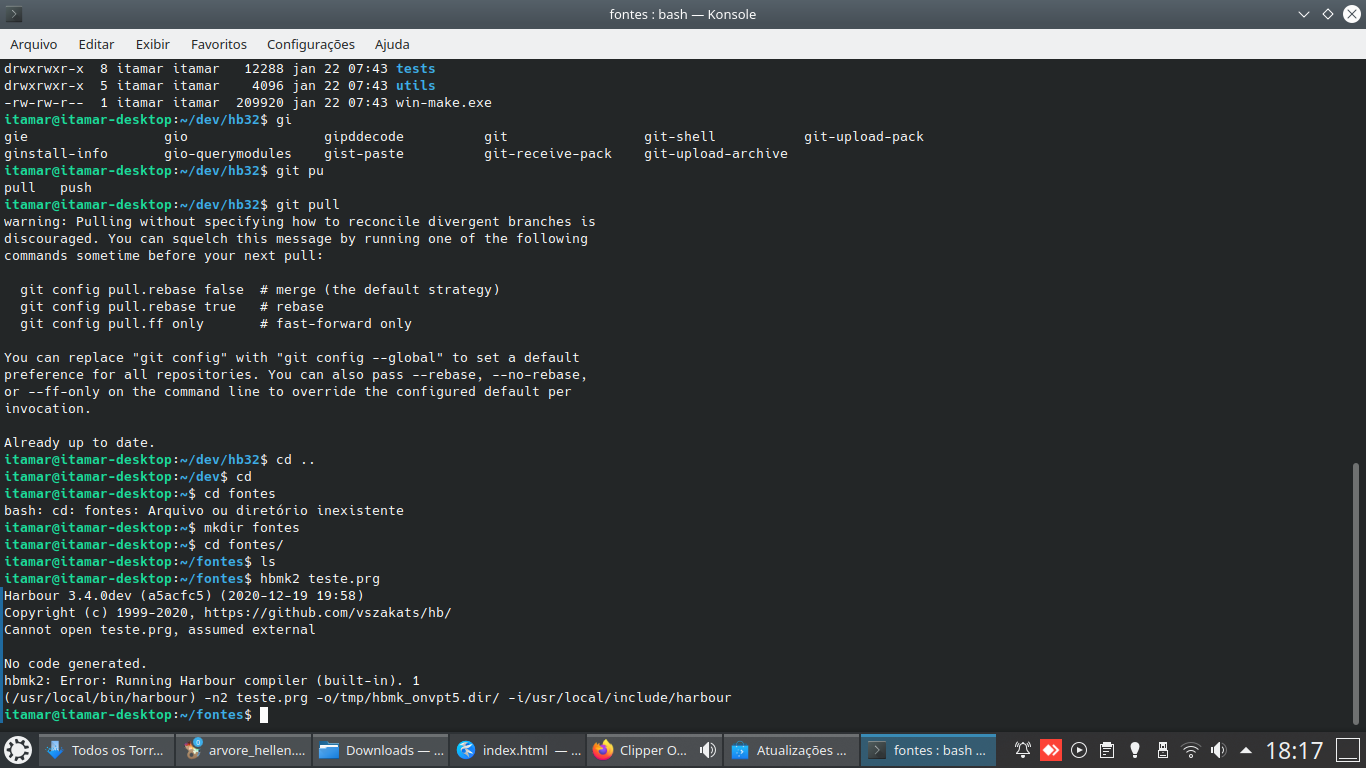Image resolution: width=1366 pixels, height=768 pixels.
Task: Close the Konsole window
Action: (x=1351, y=14)
